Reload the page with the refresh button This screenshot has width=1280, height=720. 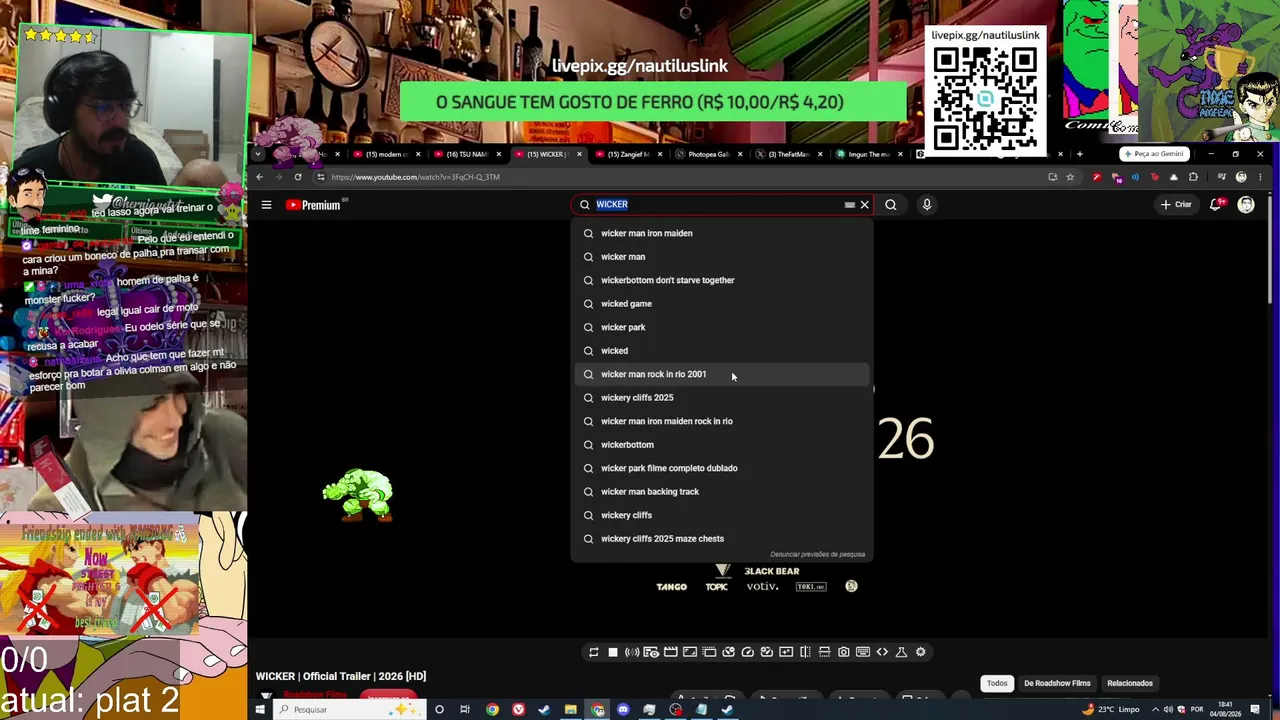[x=298, y=177]
